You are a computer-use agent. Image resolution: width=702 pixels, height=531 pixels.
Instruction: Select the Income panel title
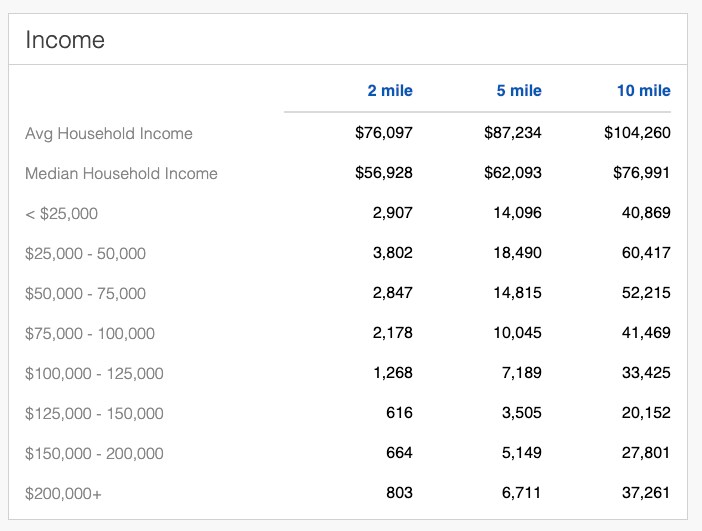coord(65,40)
